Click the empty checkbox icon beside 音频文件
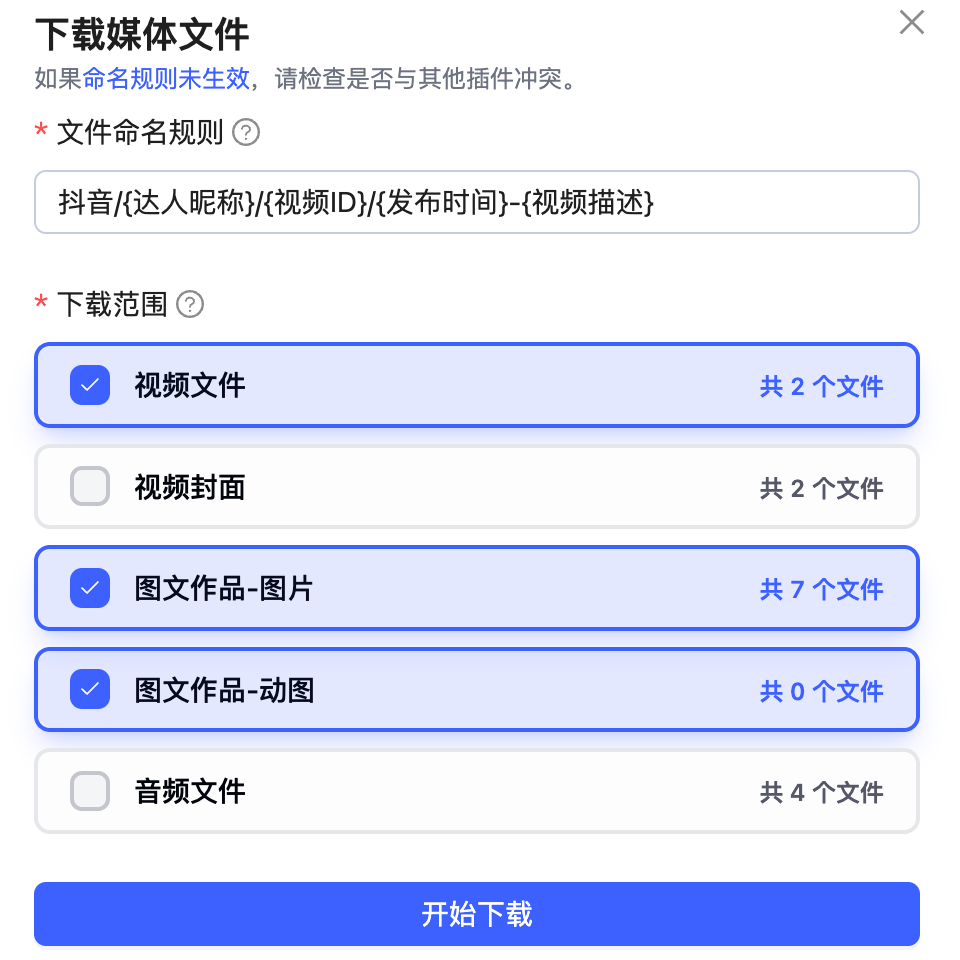The image size is (960, 960). coord(89,791)
